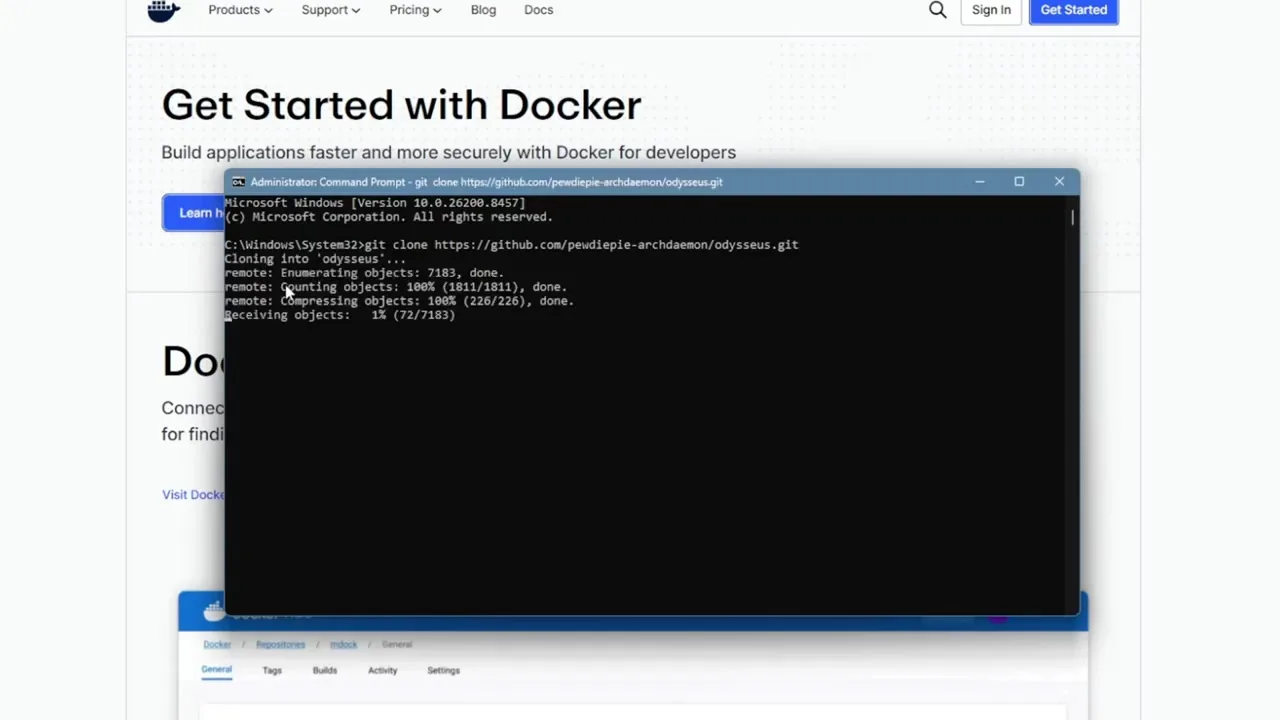Click the 'Enumerating objects: 7183' line

click(x=364, y=273)
